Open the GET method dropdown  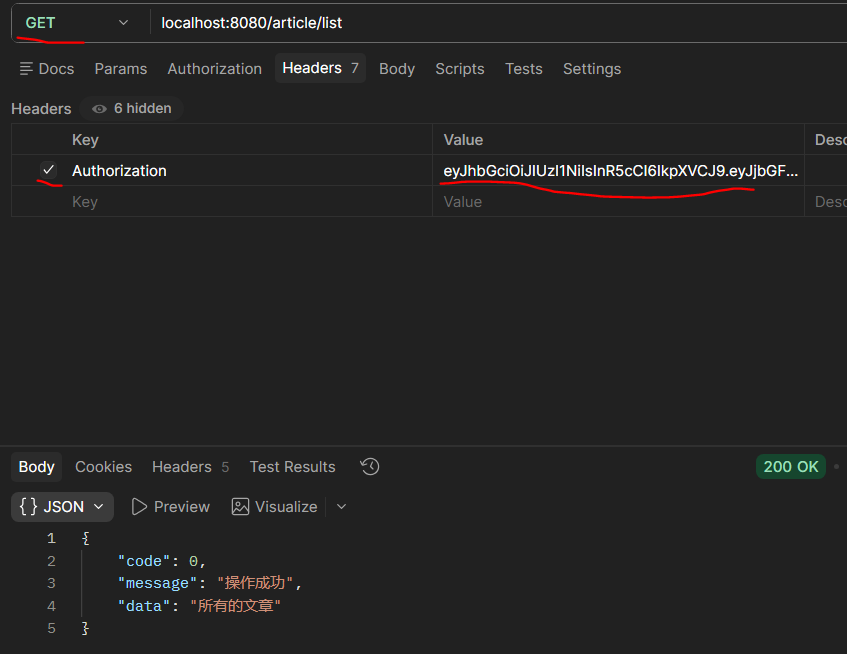77,23
